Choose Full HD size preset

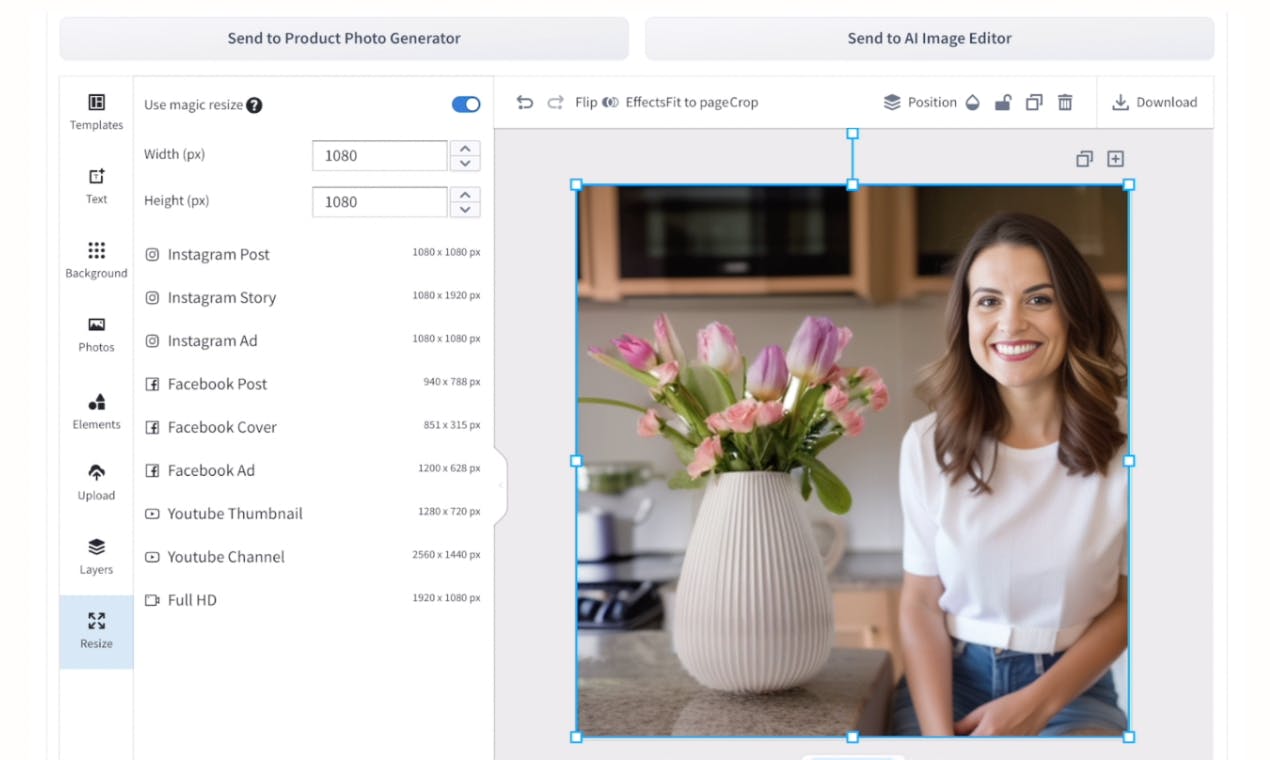tap(313, 599)
